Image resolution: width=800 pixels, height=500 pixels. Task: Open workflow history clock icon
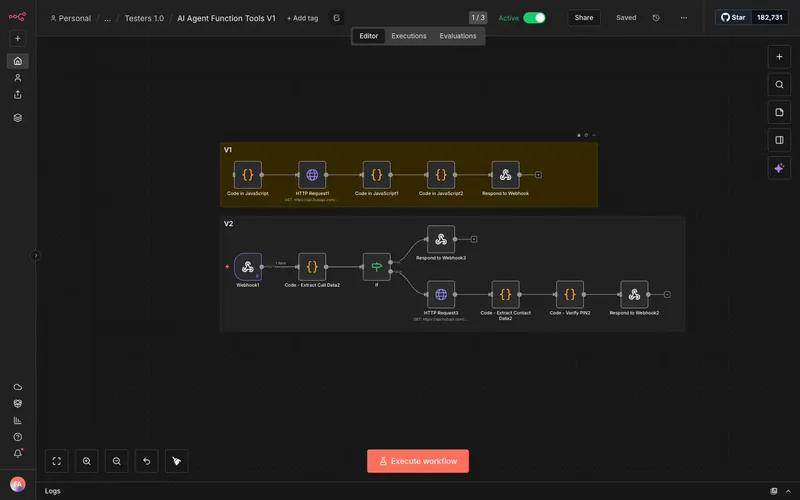click(656, 18)
